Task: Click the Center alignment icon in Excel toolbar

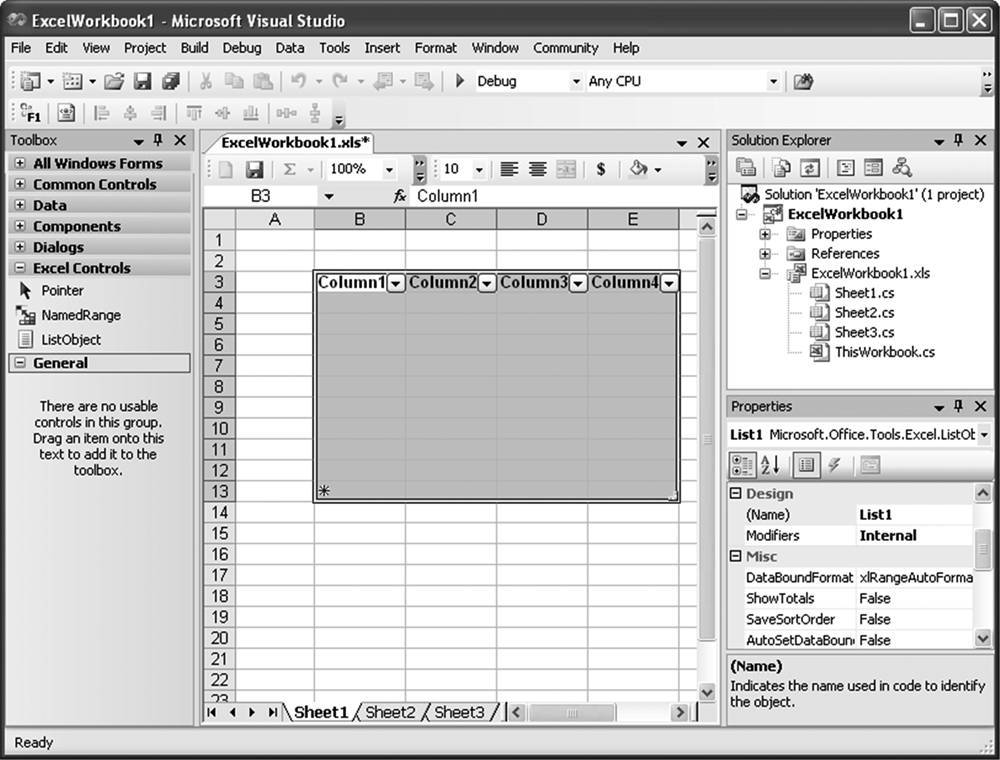Action: point(537,169)
